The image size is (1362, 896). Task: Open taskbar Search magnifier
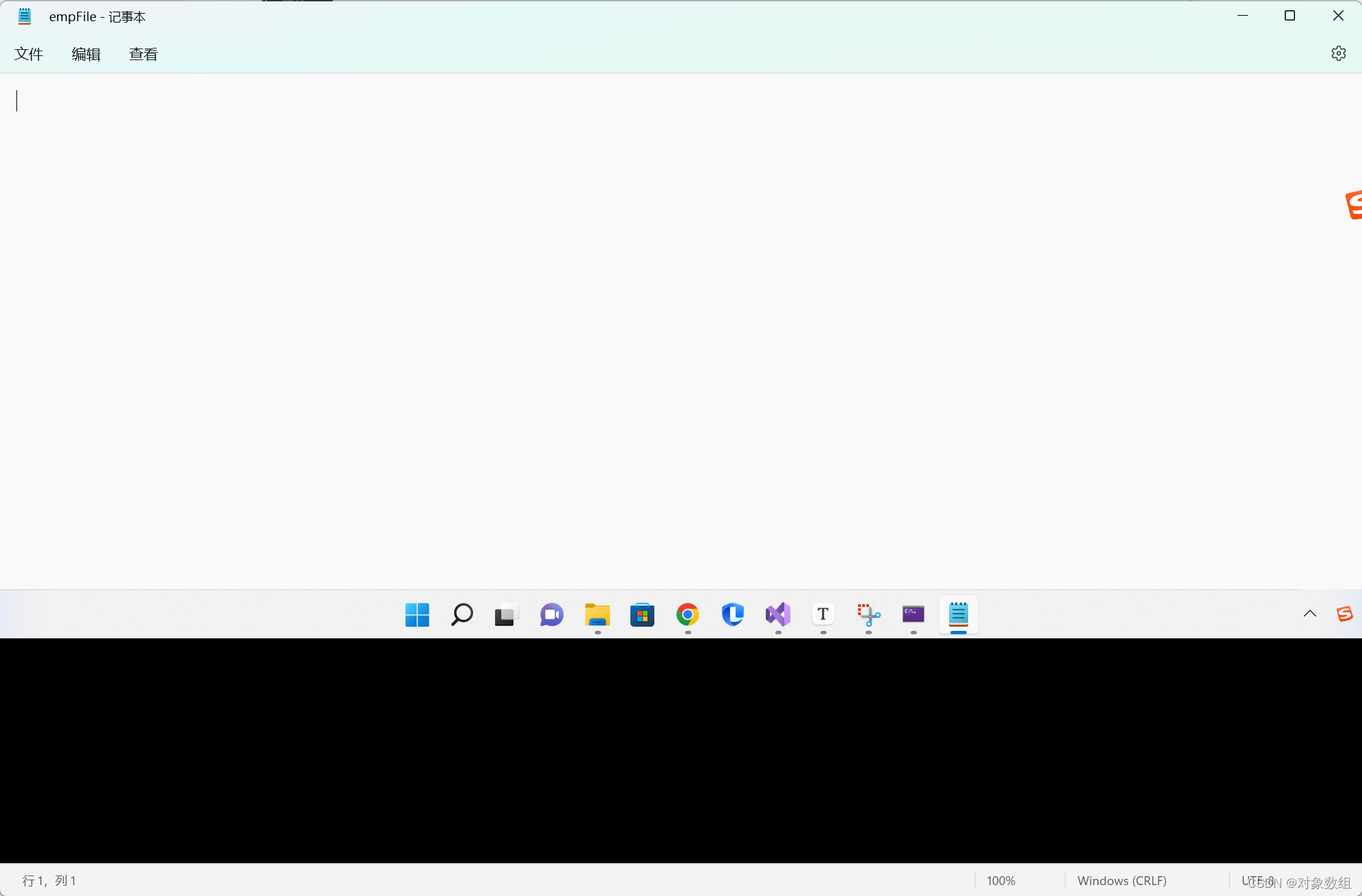pyautogui.click(x=462, y=614)
